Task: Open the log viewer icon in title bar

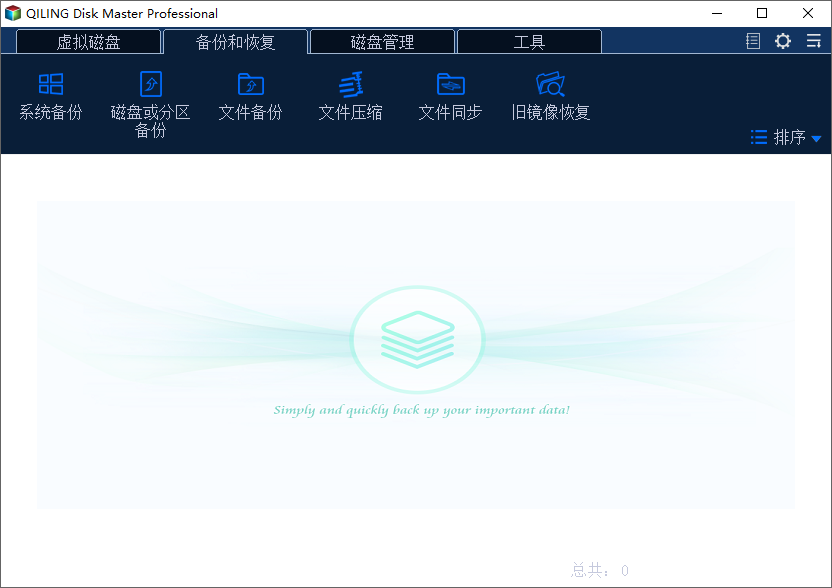Action: point(752,41)
